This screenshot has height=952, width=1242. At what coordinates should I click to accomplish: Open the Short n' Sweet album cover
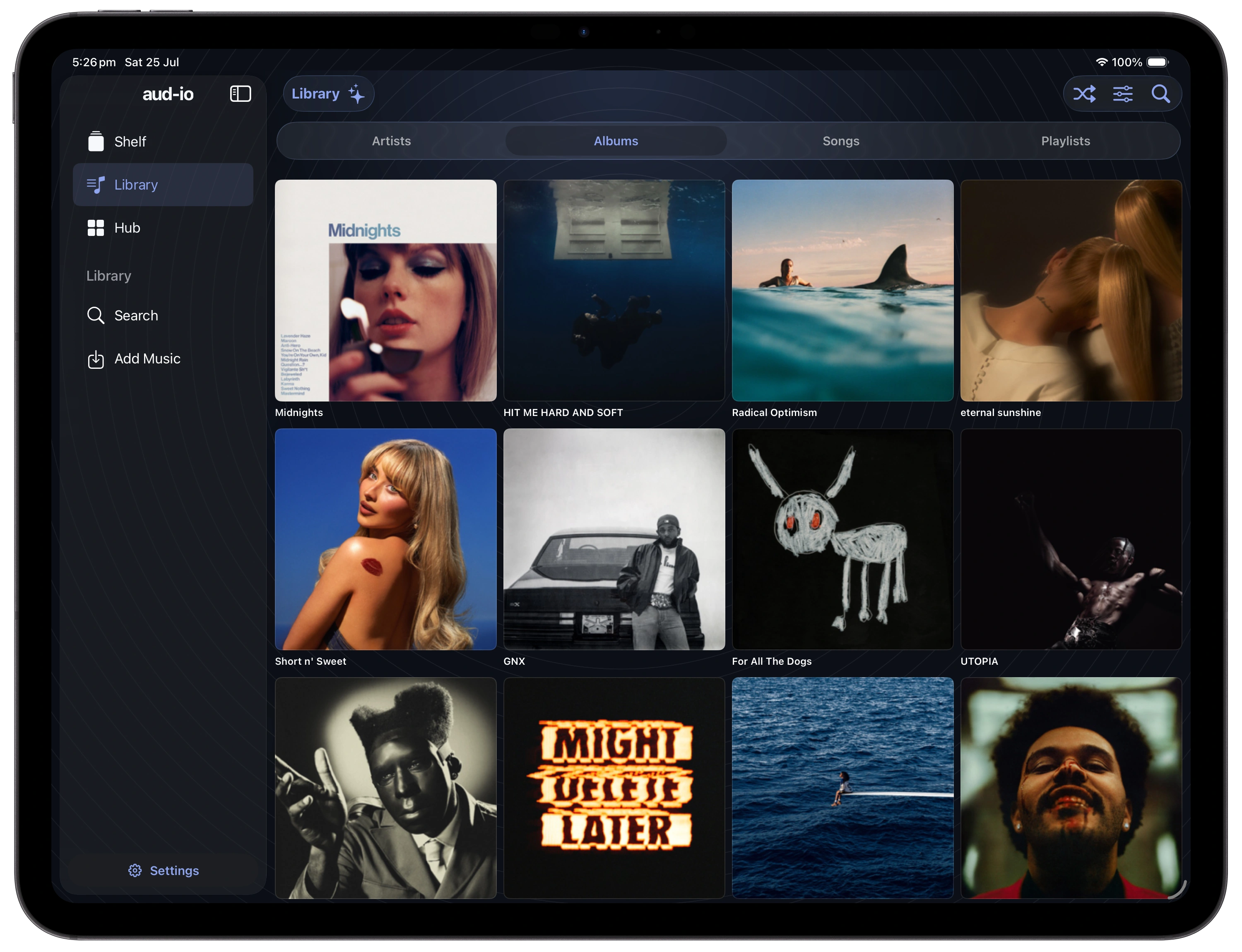click(x=385, y=539)
